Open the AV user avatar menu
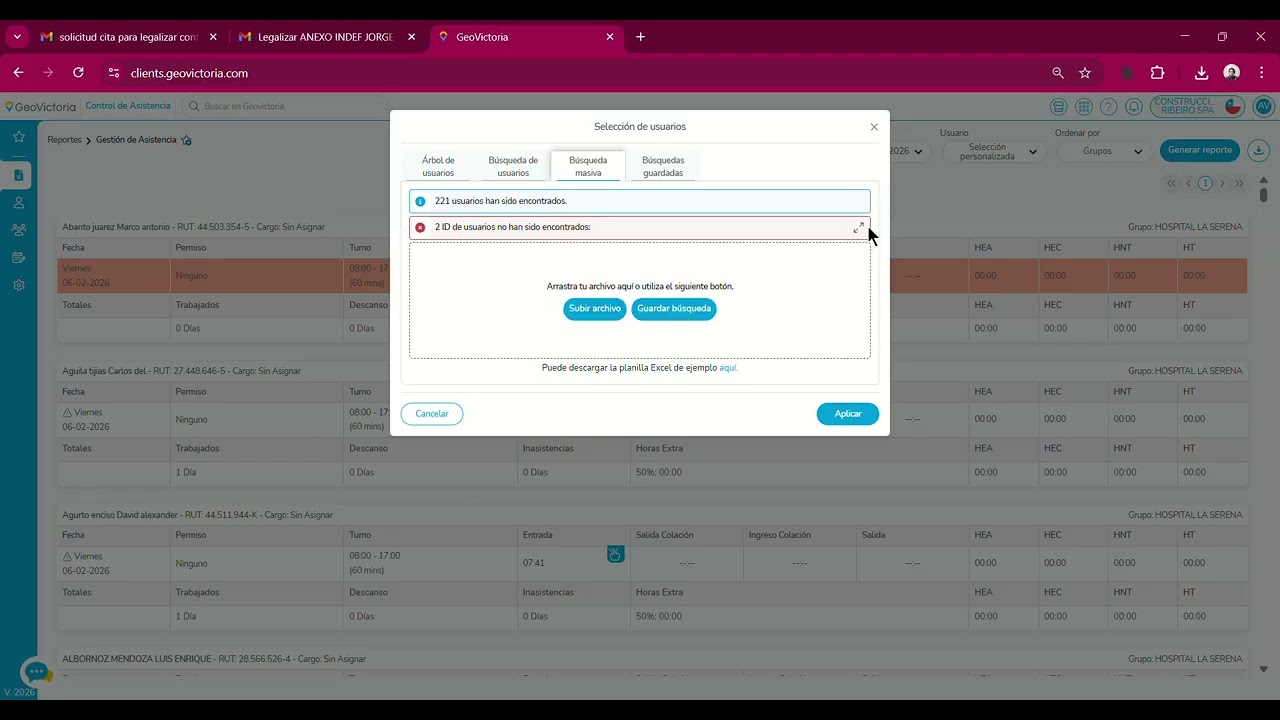The height and width of the screenshot is (720, 1280). pyautogui.click(x=1263, y=106)
